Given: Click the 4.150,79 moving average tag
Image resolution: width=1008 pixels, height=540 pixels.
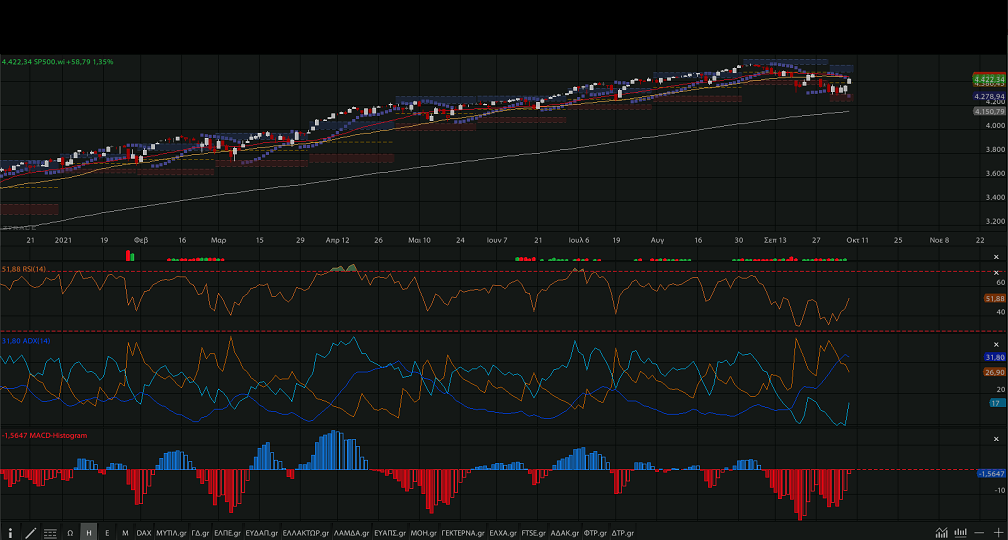Looking at the screenshot, I should (989, 111).
